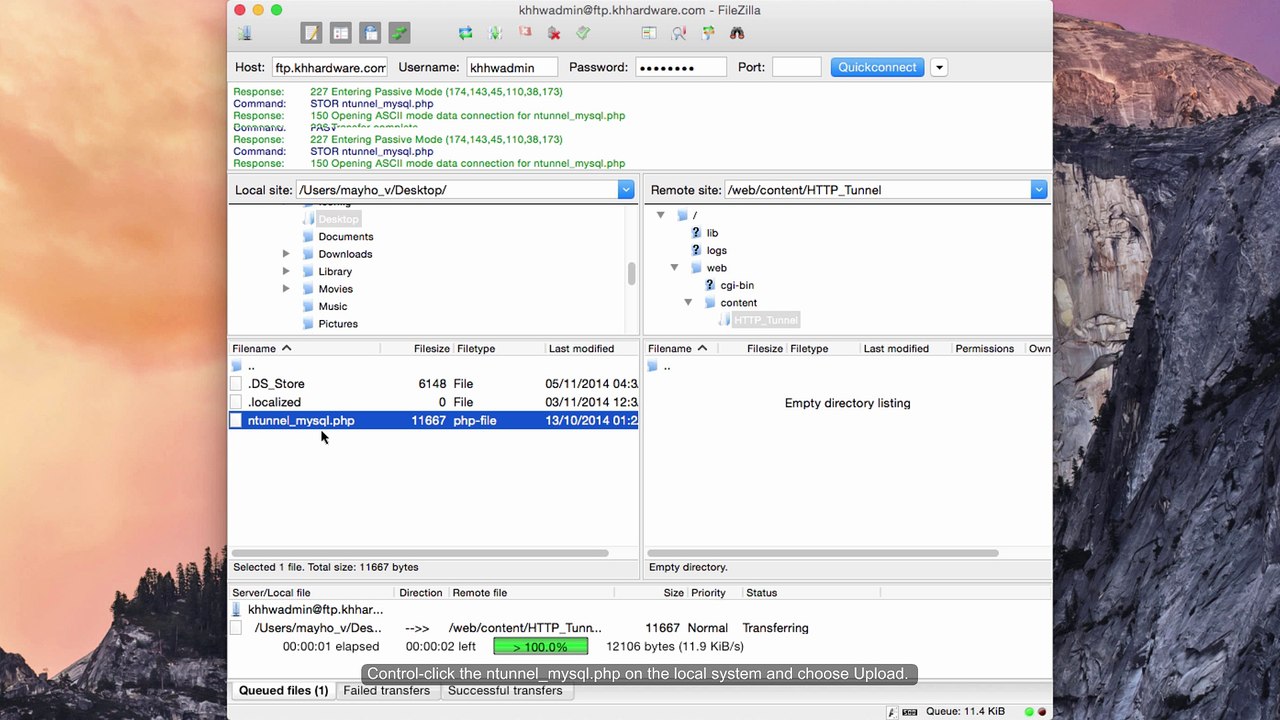Screen dimensions: 1280x720
Task: Switch to the Failed transfers tab
Action: (x=387, y=691)
